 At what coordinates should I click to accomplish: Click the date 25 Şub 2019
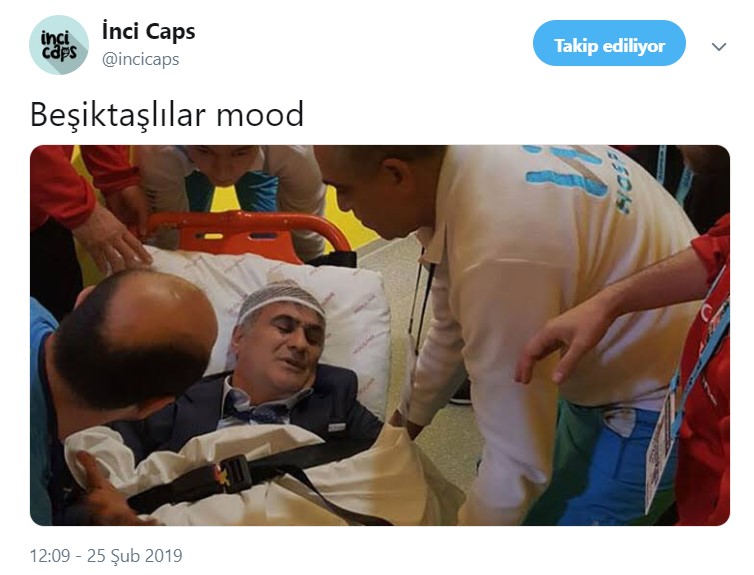pyautogui.click(x=135, y=556)
